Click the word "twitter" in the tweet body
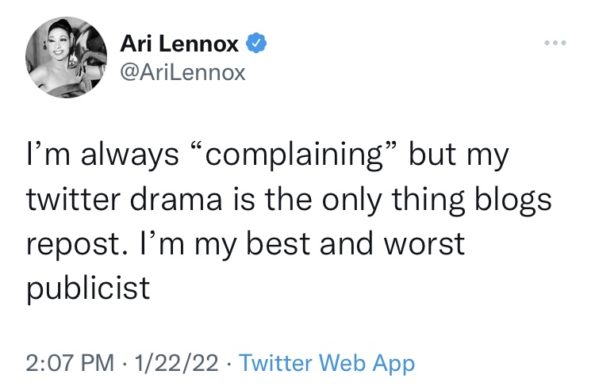 point(73,199)
